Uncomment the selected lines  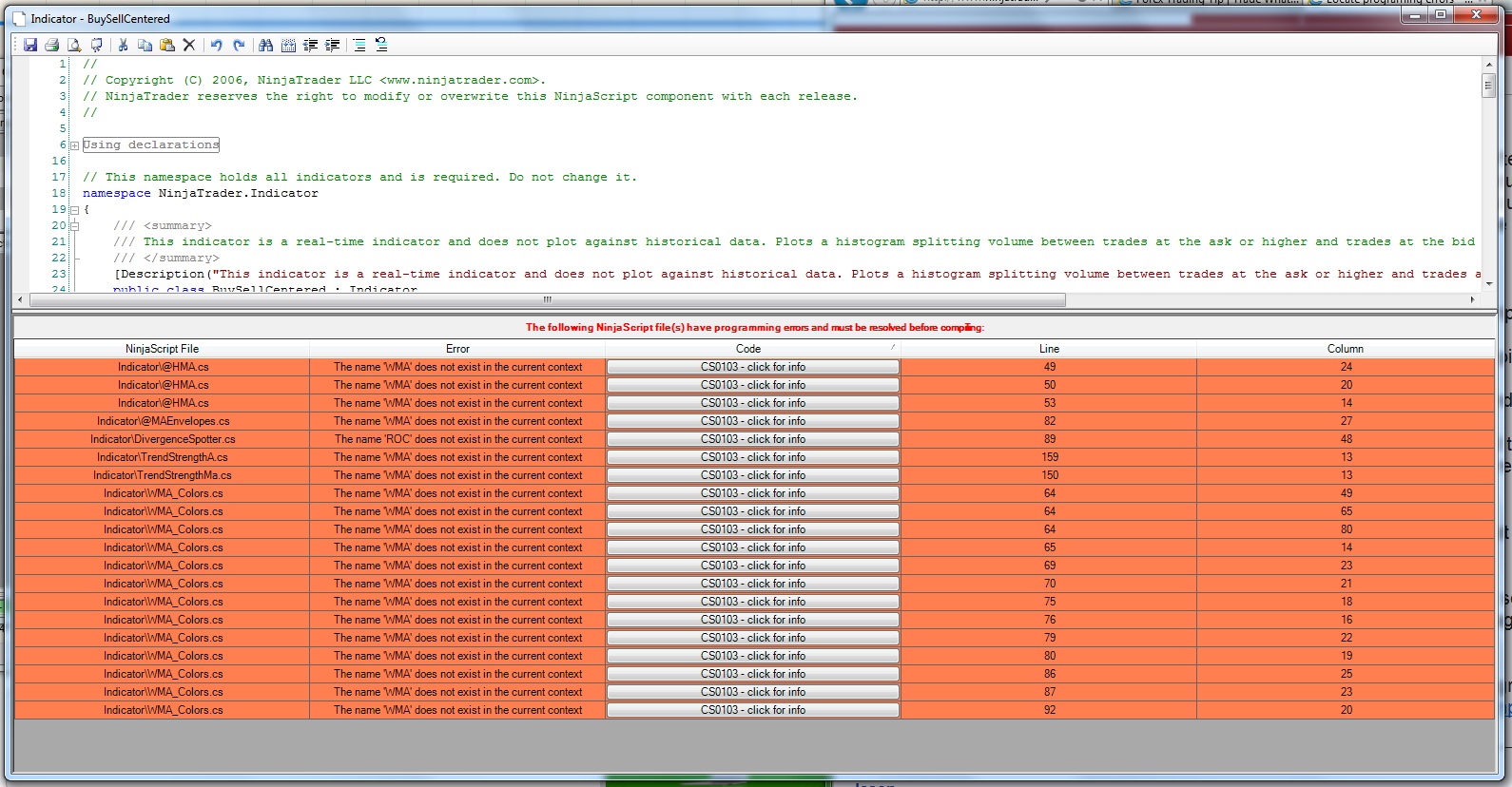(381, 45)
